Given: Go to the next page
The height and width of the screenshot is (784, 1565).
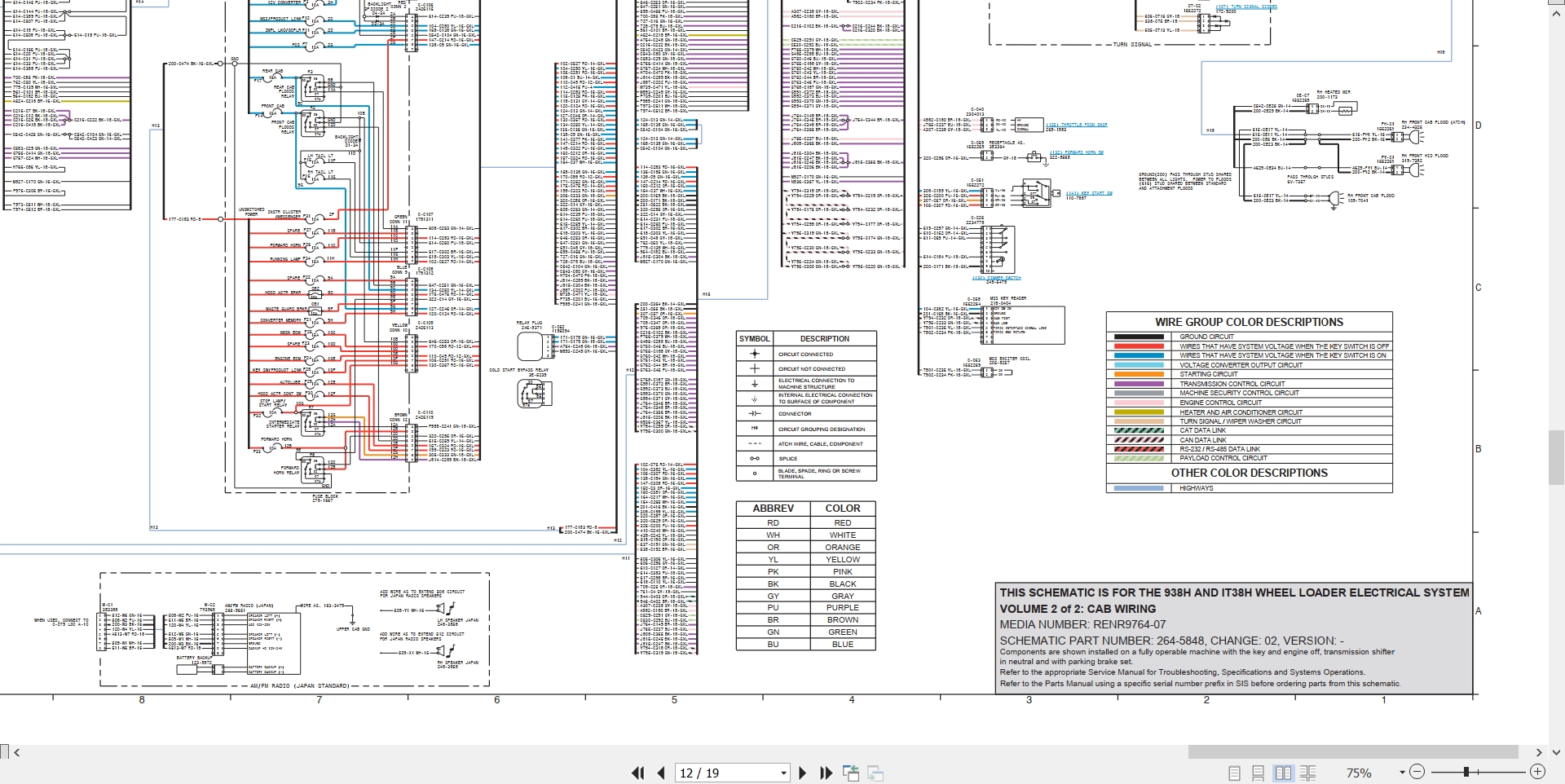Looking at the screenshot, I should [803, 773].
